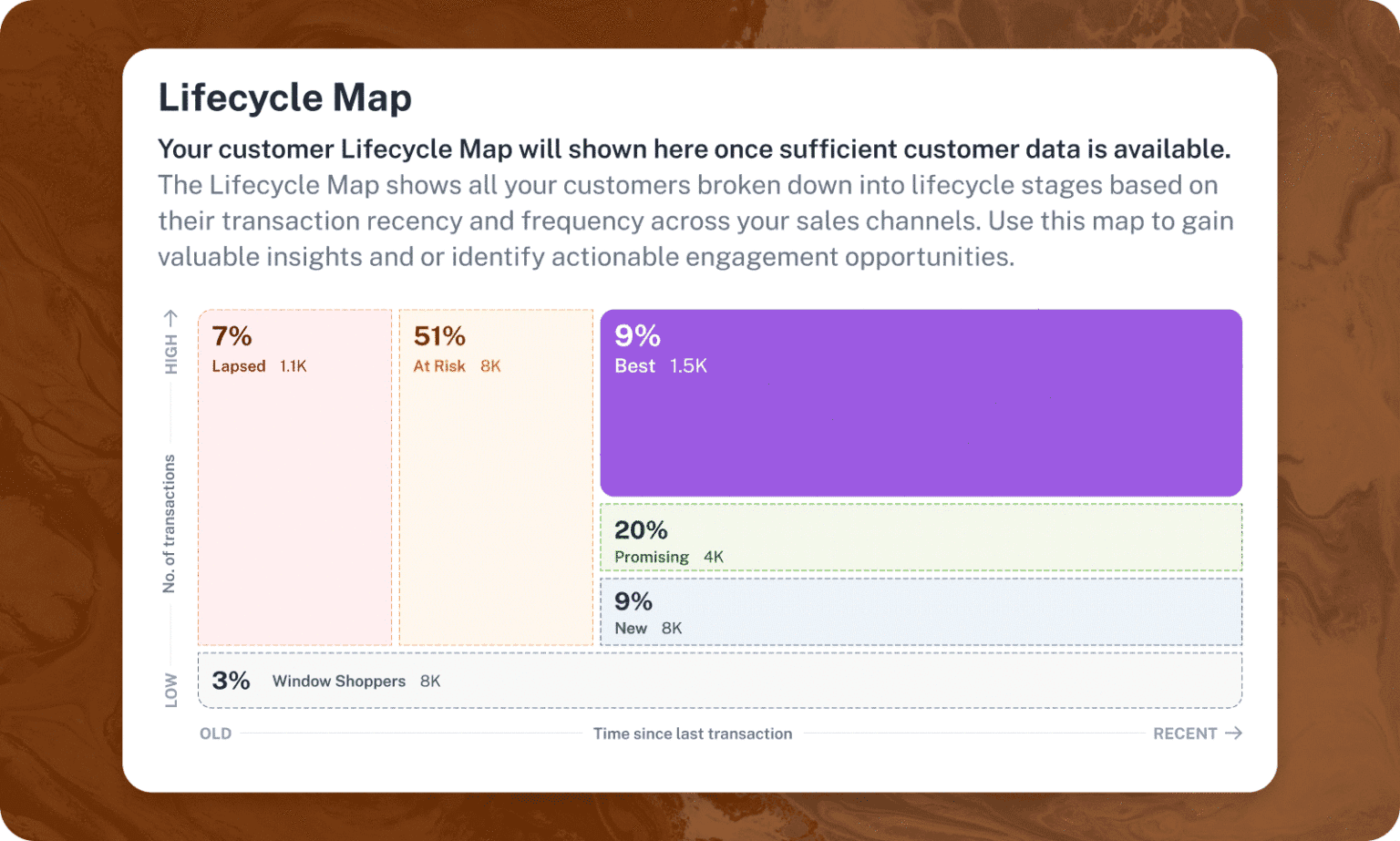Screen dimensions: 1400x841
Task: Click the 1.5K Best customer count
Action: point(688,366)
